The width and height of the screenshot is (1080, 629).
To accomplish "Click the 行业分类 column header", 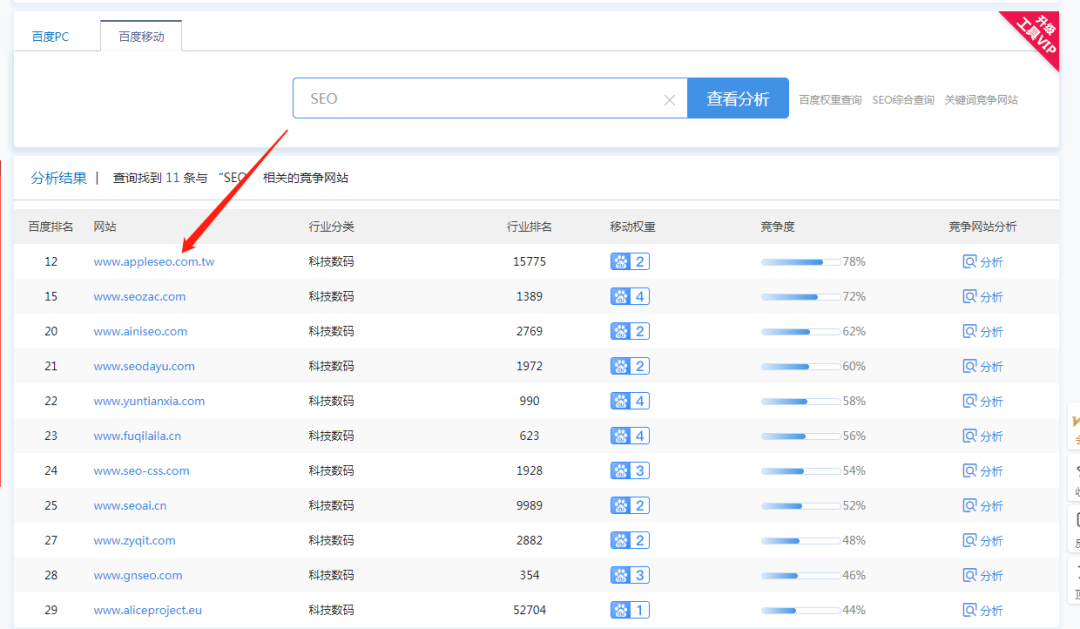I will point(331,227).
